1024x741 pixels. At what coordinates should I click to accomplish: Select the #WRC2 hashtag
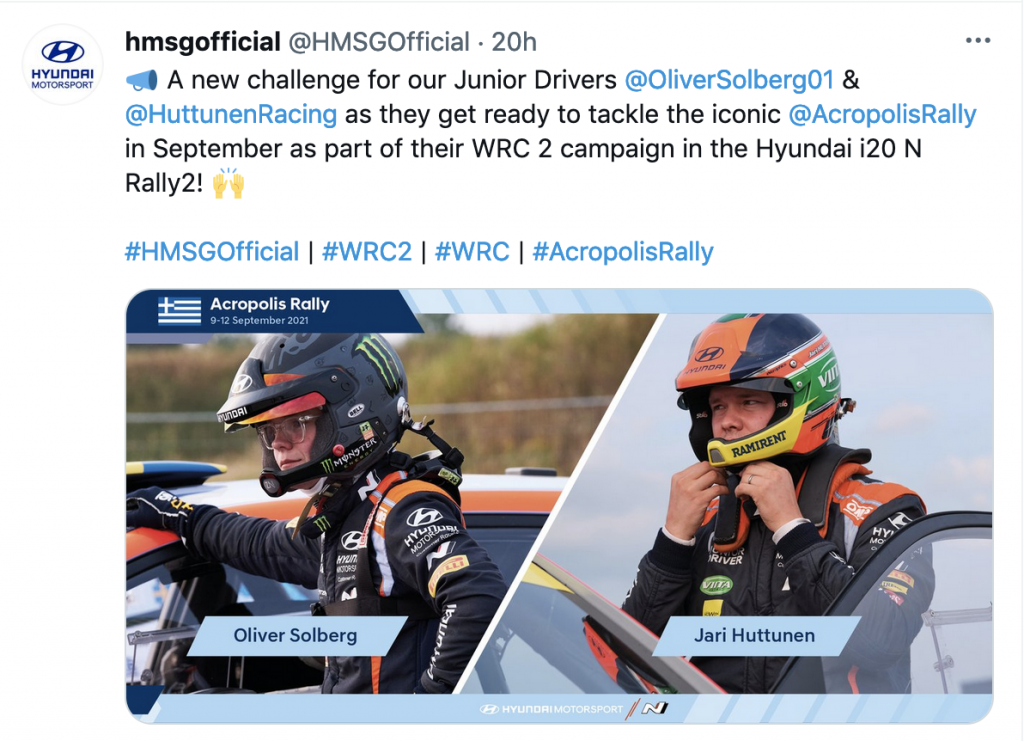click(x=367, y=251)
